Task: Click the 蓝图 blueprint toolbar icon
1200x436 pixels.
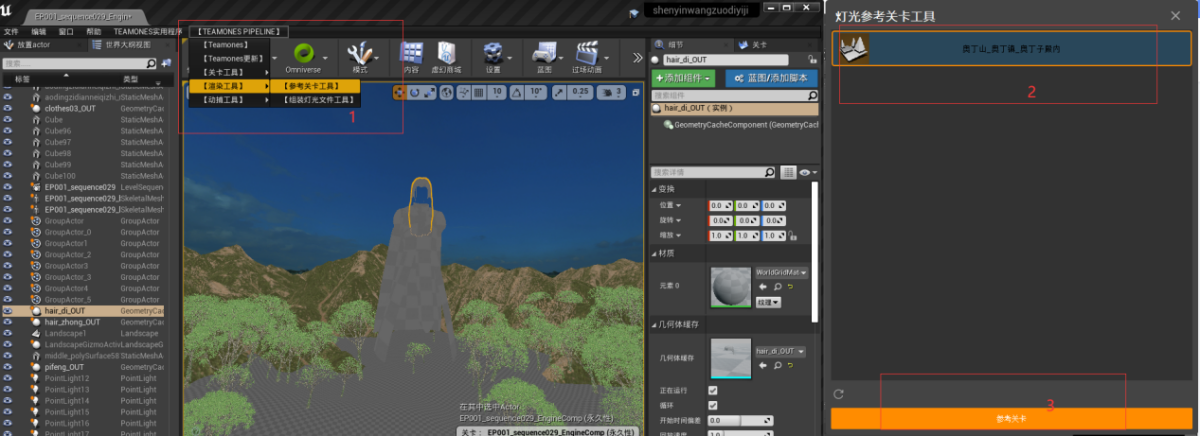Action: 544,54
